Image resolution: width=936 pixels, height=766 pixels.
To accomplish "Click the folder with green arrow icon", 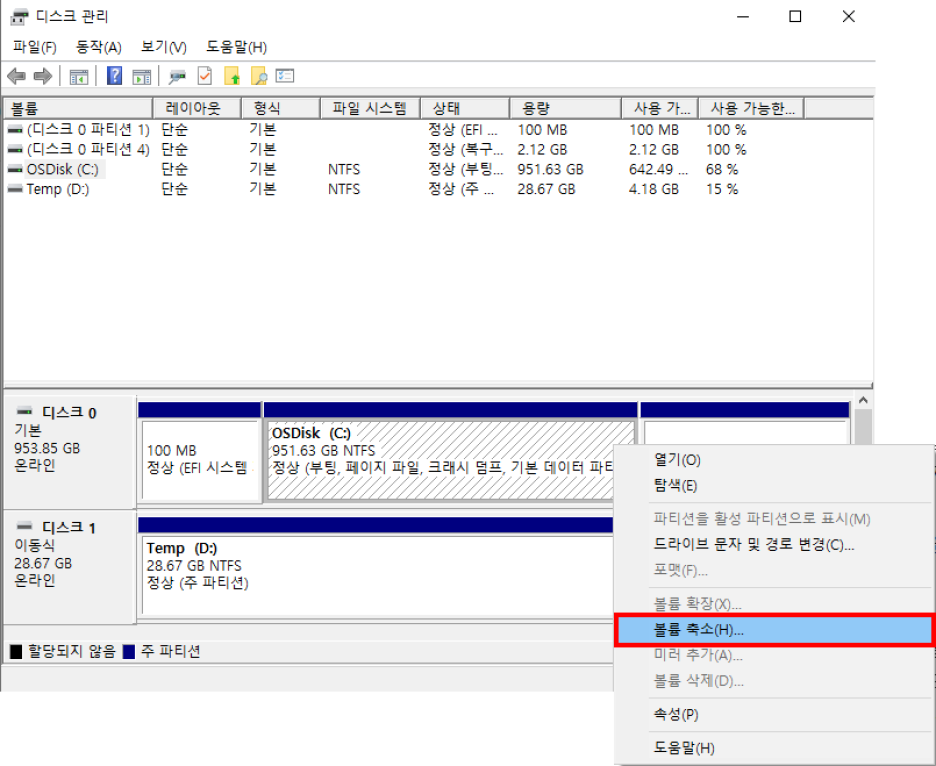I will (232, 76).
